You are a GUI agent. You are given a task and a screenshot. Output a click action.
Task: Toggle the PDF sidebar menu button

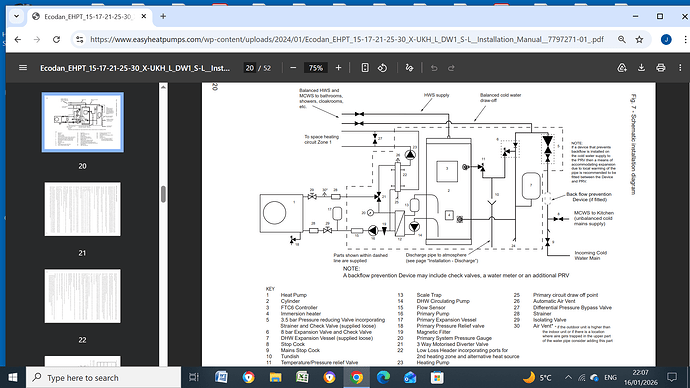click(x=23, y=68)
